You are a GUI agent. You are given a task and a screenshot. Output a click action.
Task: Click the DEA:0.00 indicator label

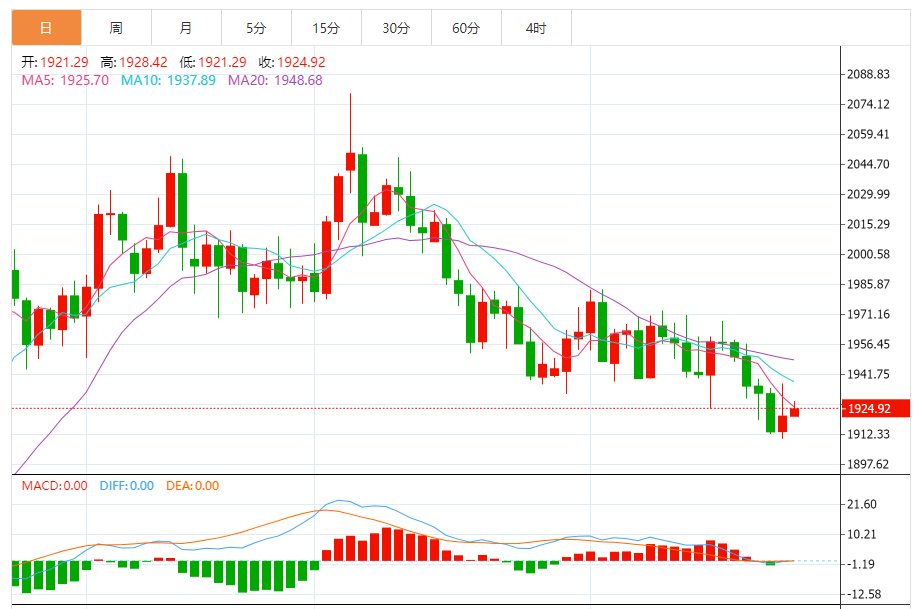tap(193, 485)
